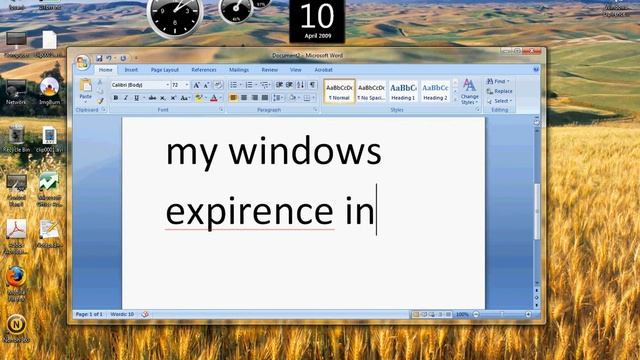Apply subscript formatting
Image resolution: width=640 pixels, height=360 pixels.
coord(162,98)
